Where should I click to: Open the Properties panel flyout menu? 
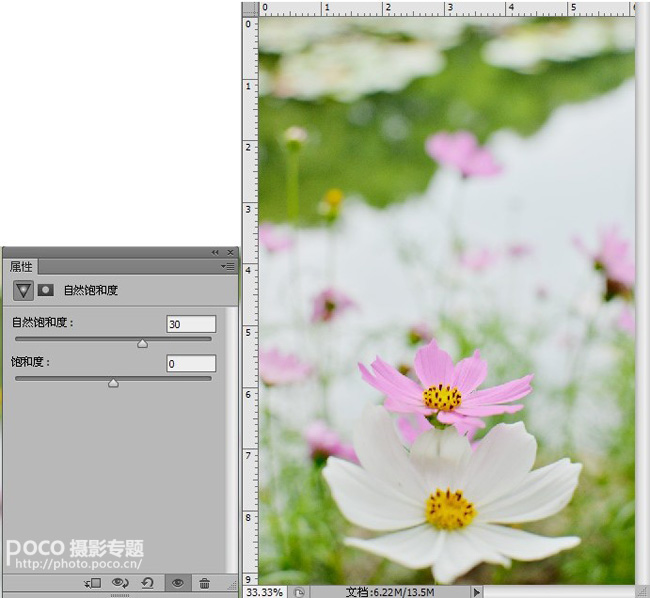point(228,266)
